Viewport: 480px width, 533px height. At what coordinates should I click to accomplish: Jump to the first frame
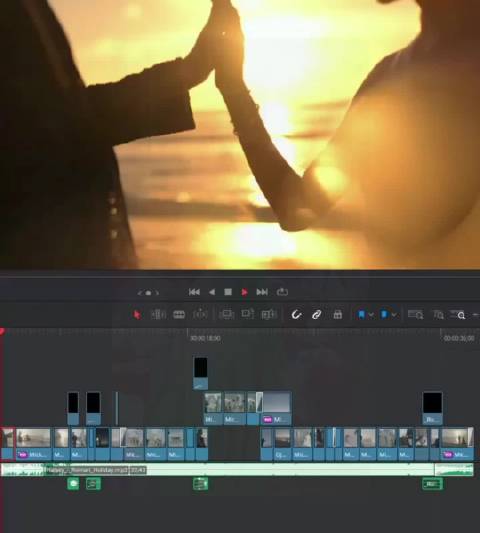tap(194, 292)
